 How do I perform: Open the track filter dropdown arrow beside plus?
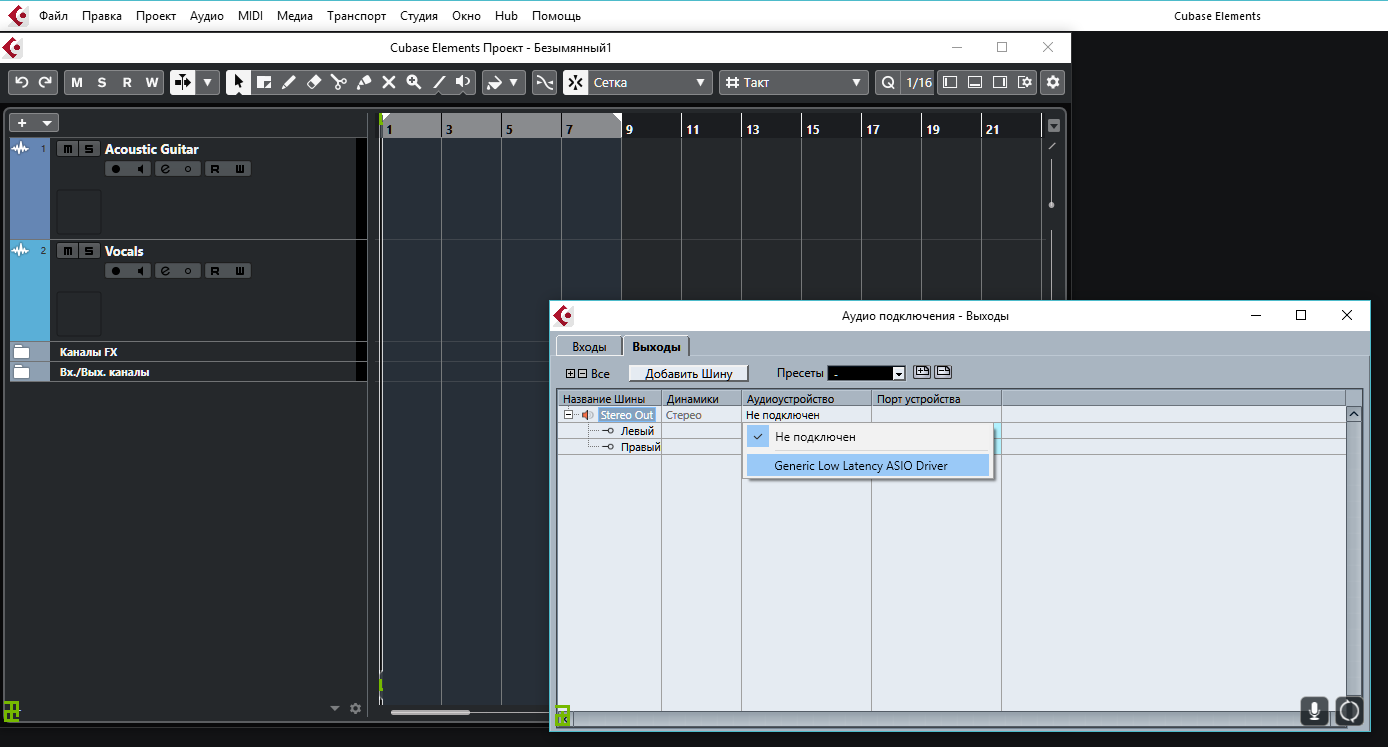pos(47,122)
